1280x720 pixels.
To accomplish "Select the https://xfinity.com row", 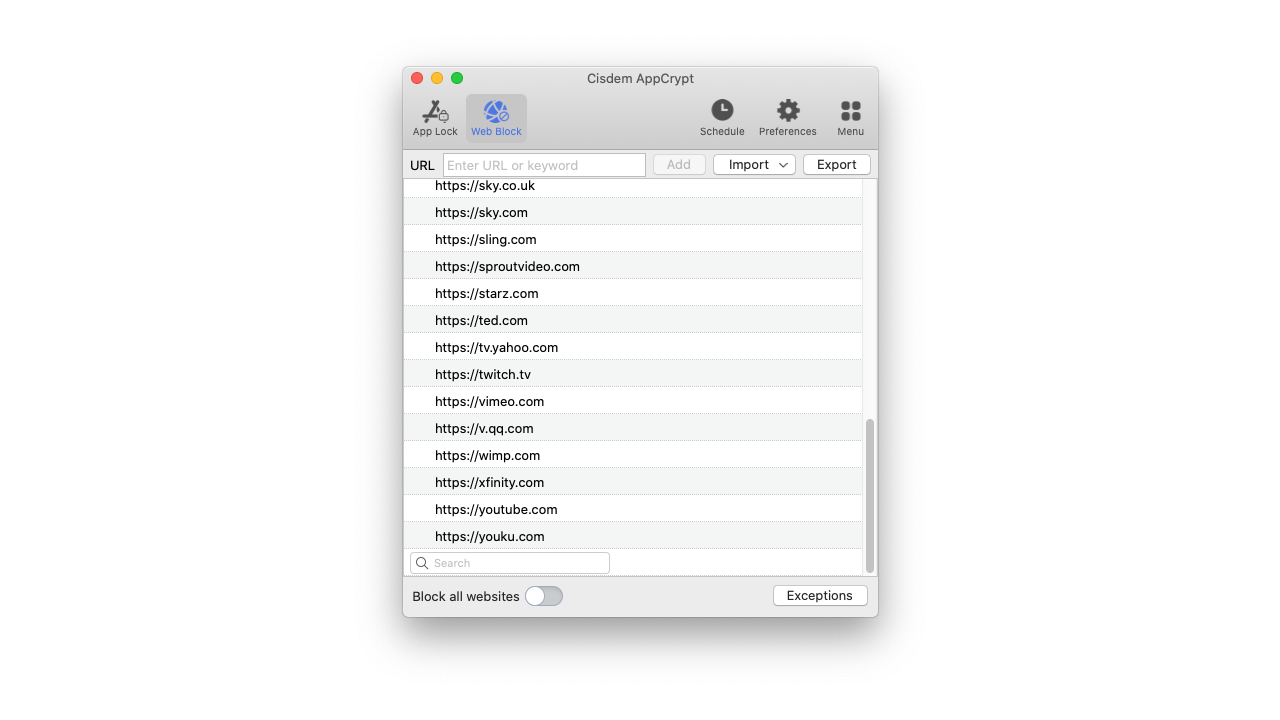I will (633, 482).
